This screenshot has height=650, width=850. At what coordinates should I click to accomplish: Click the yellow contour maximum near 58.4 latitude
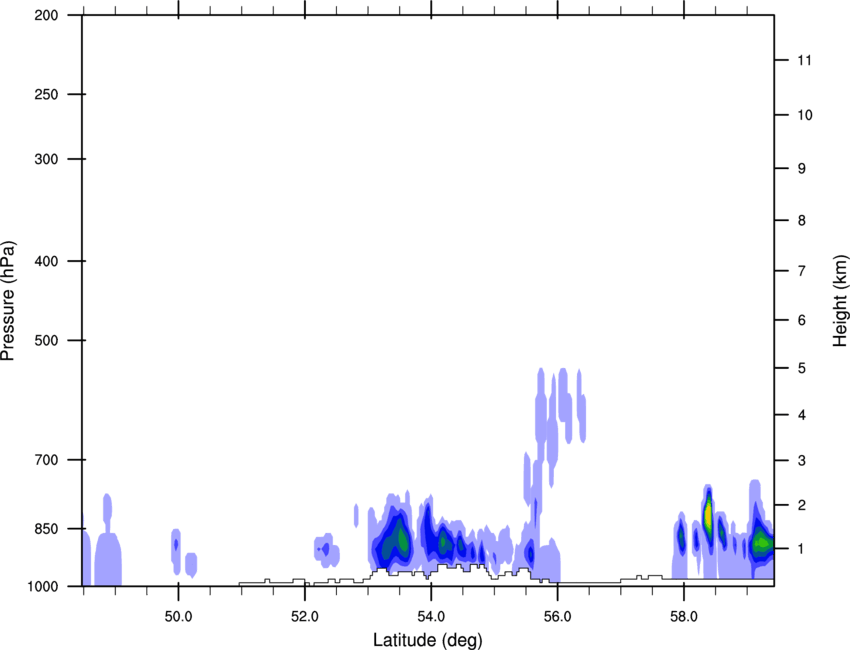coord(707,516)
